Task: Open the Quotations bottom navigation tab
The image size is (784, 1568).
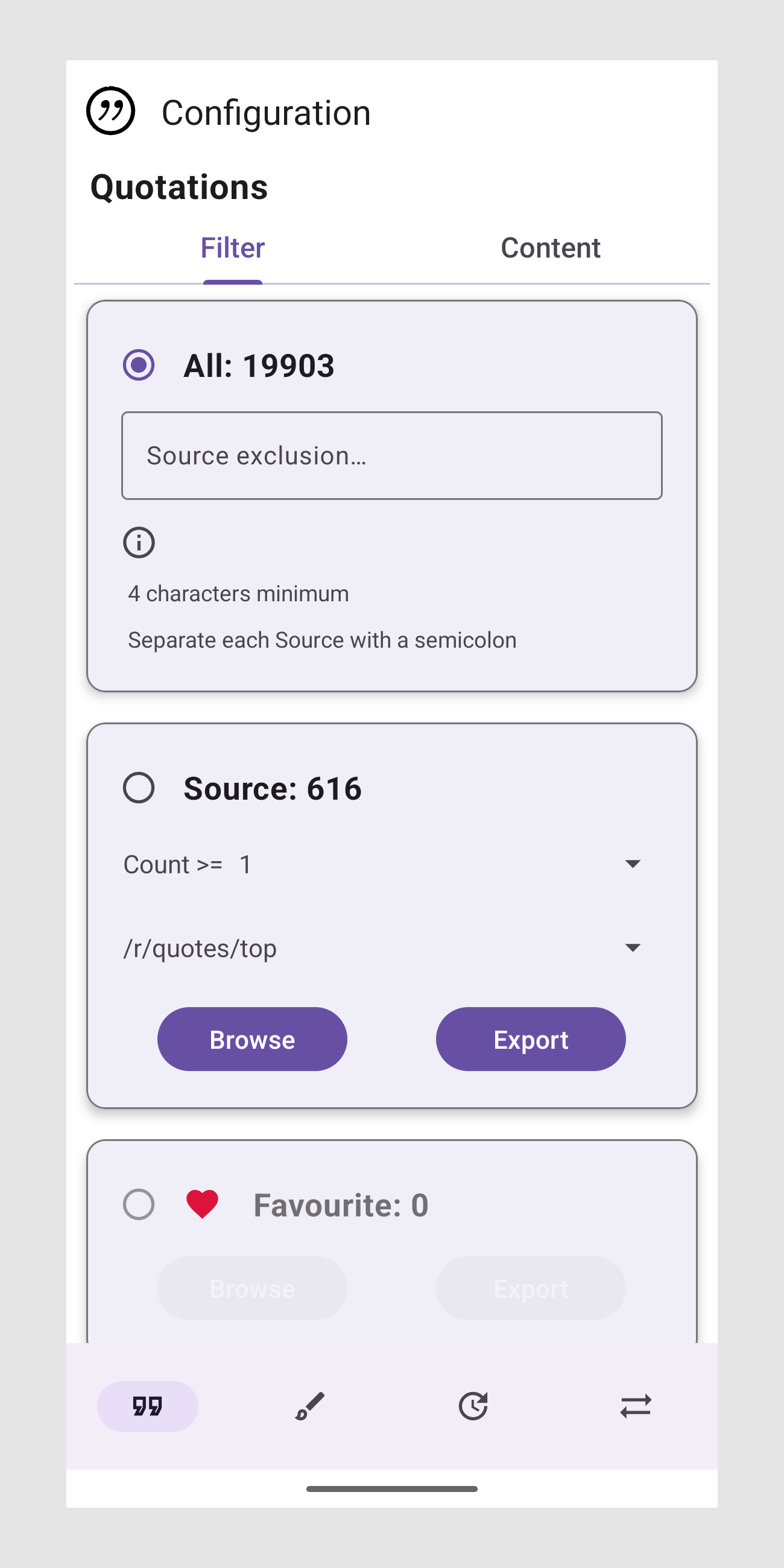Action: pos(147,1406)
